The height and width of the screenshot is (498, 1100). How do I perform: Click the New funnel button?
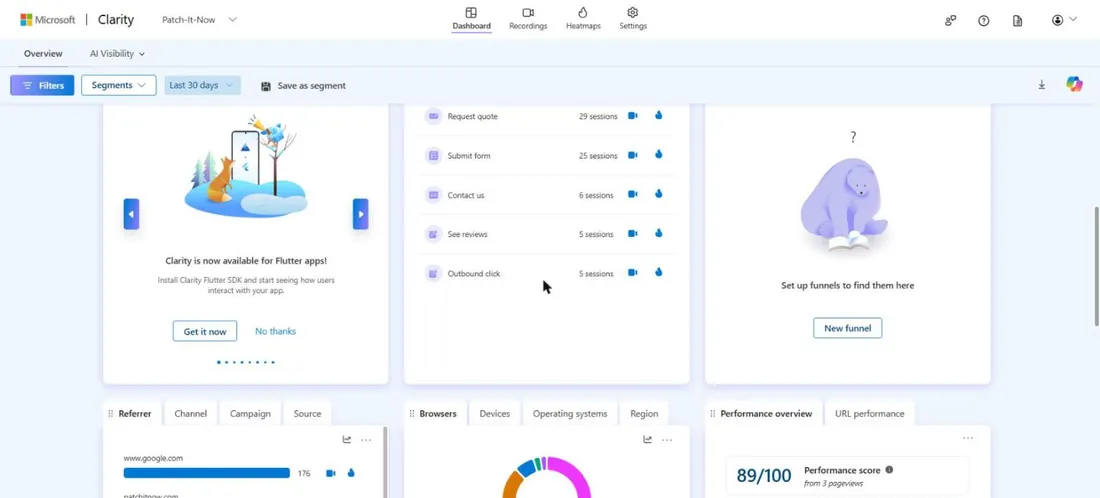click(x=847, y=328)
